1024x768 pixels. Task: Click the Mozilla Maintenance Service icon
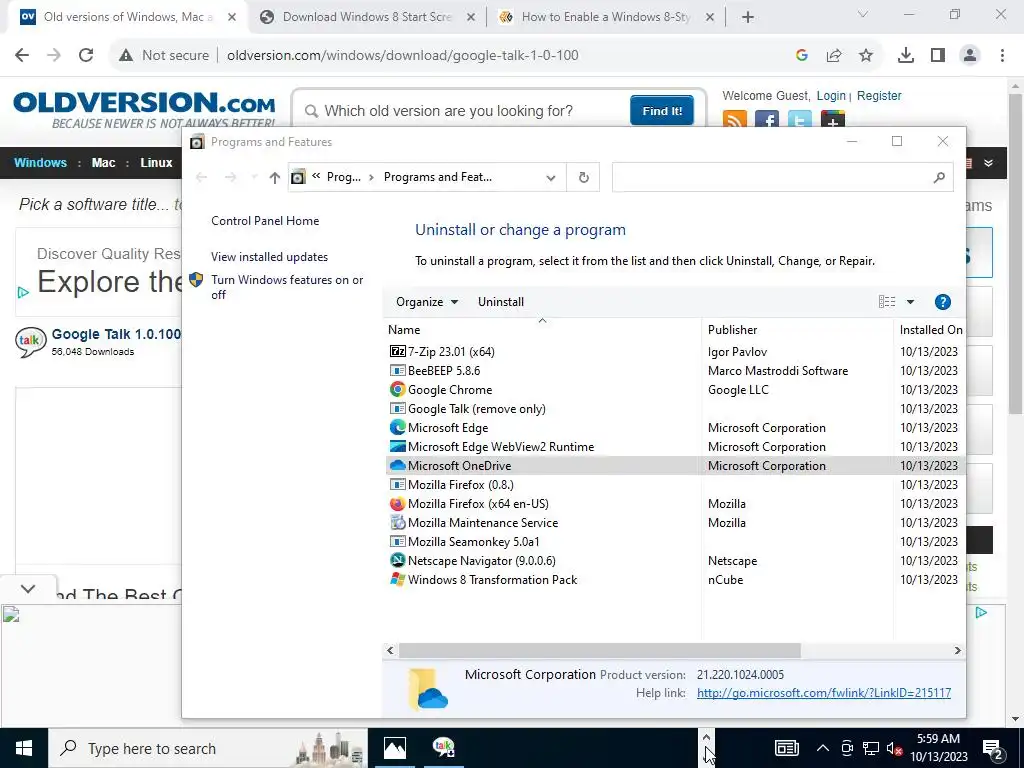click(x=397, y=522)
